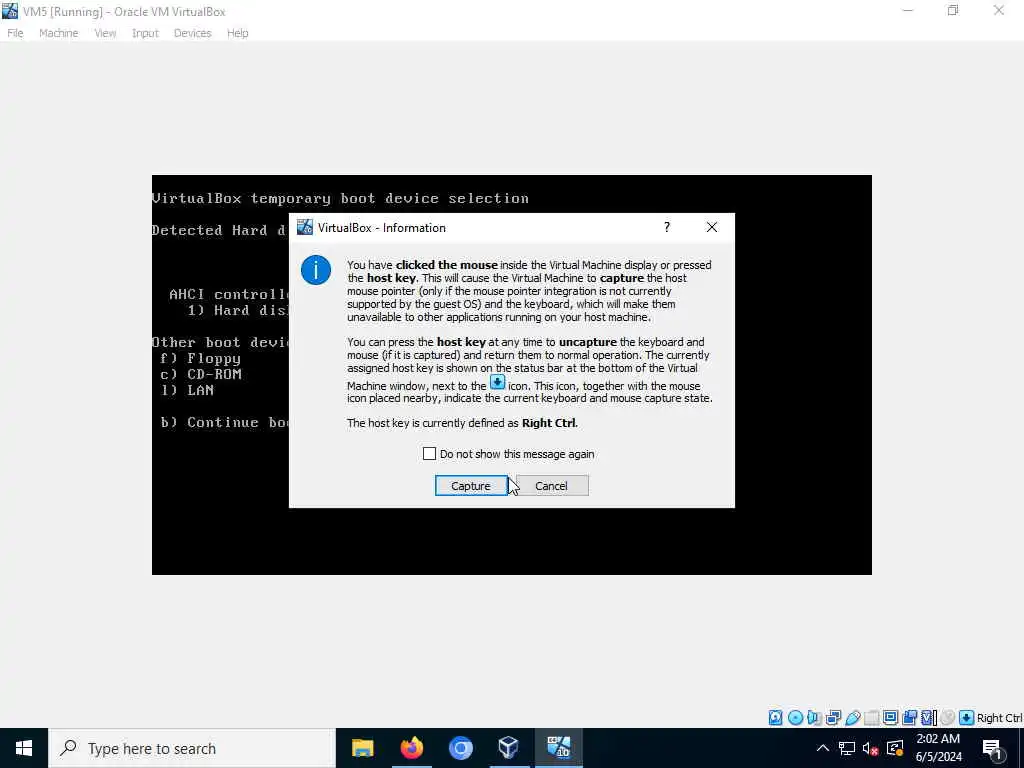Image resolution: width=1024 pixels, height=768 pixels.
Task: Click the VirtualBox icon in the window title bar
Action: pyautogui.click(x=10, y=11)
